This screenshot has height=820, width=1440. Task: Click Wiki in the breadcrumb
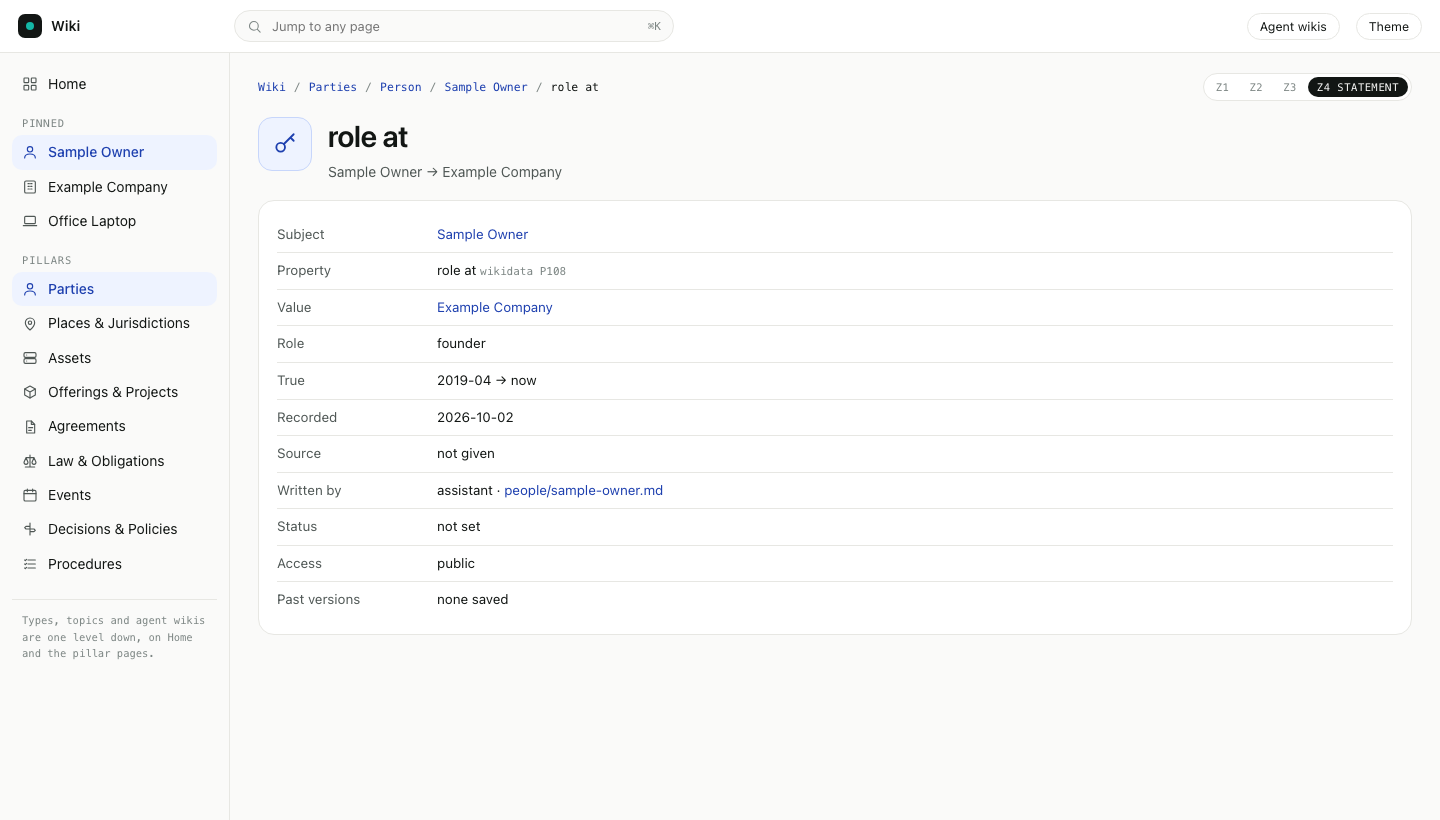tap(272, 87)
